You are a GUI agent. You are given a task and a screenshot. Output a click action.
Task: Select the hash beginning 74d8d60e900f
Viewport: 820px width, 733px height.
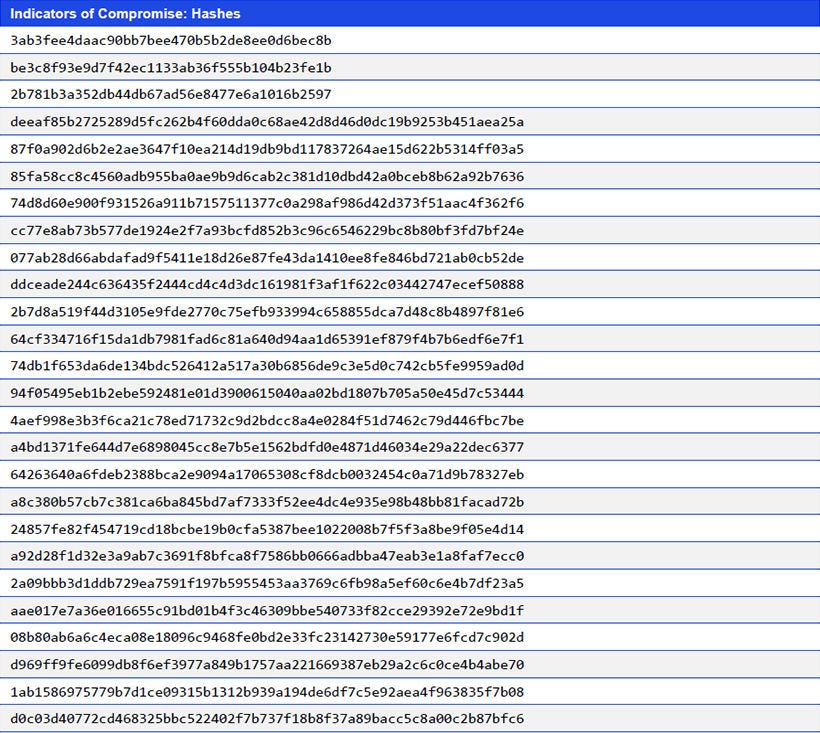267,203
